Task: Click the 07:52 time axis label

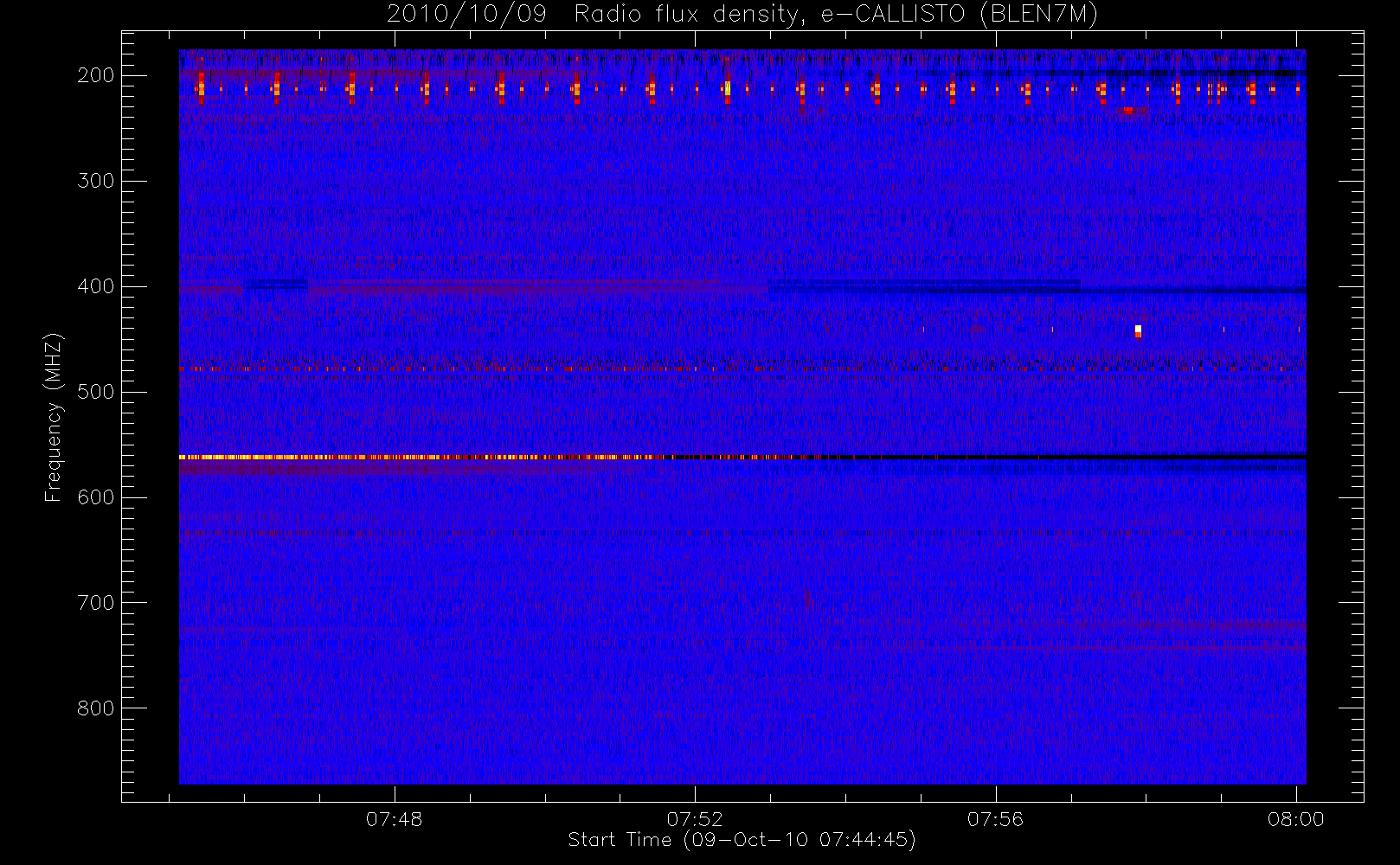Action: point(695,819)
